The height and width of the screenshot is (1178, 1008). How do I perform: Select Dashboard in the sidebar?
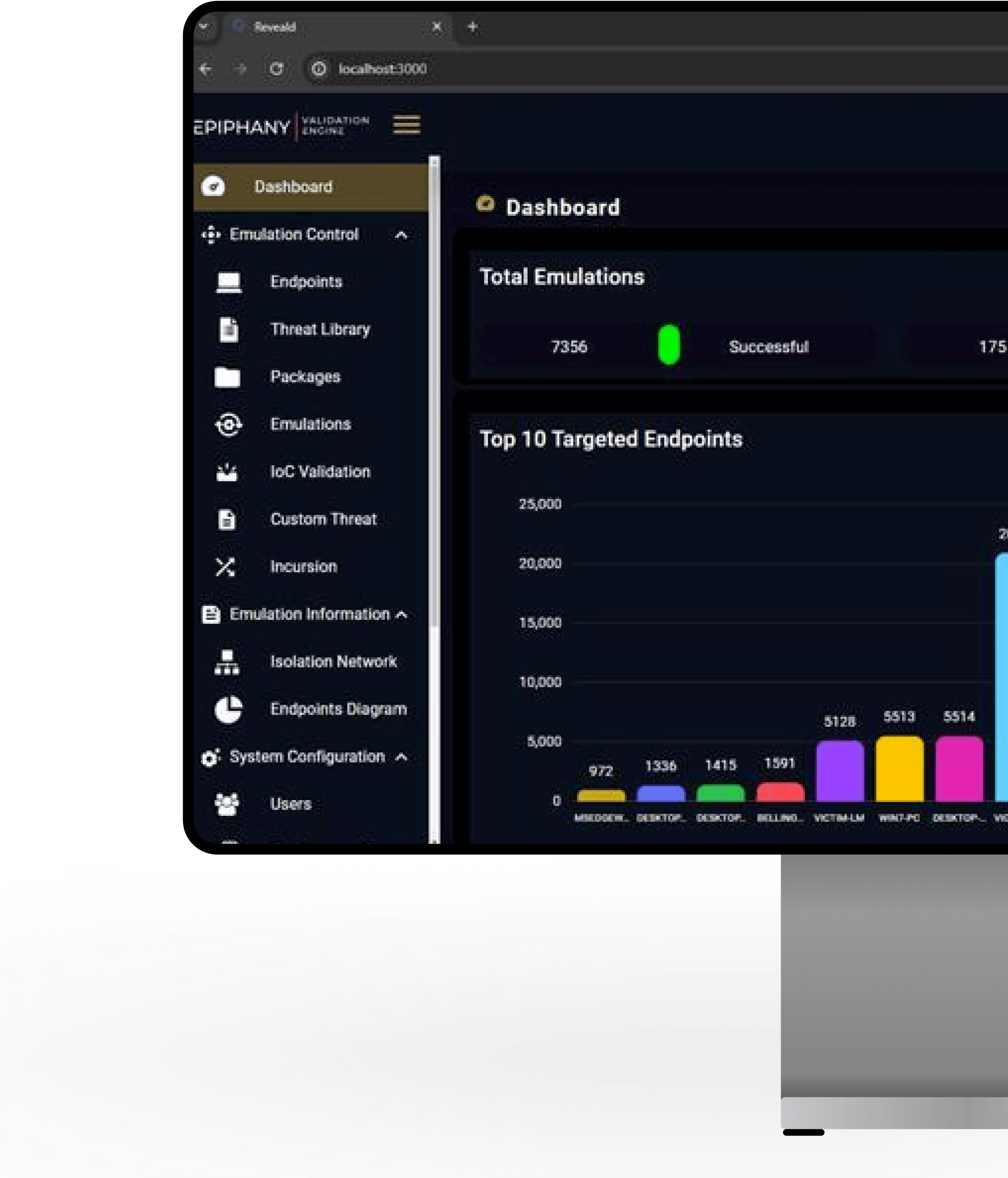click(293, 187)
